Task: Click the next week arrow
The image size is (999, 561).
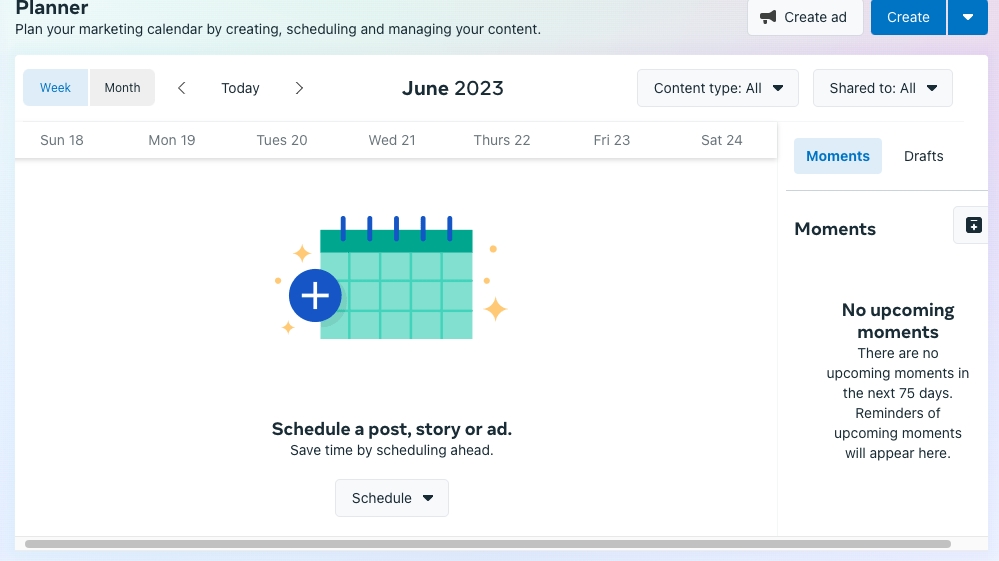Action: (299, 88)
